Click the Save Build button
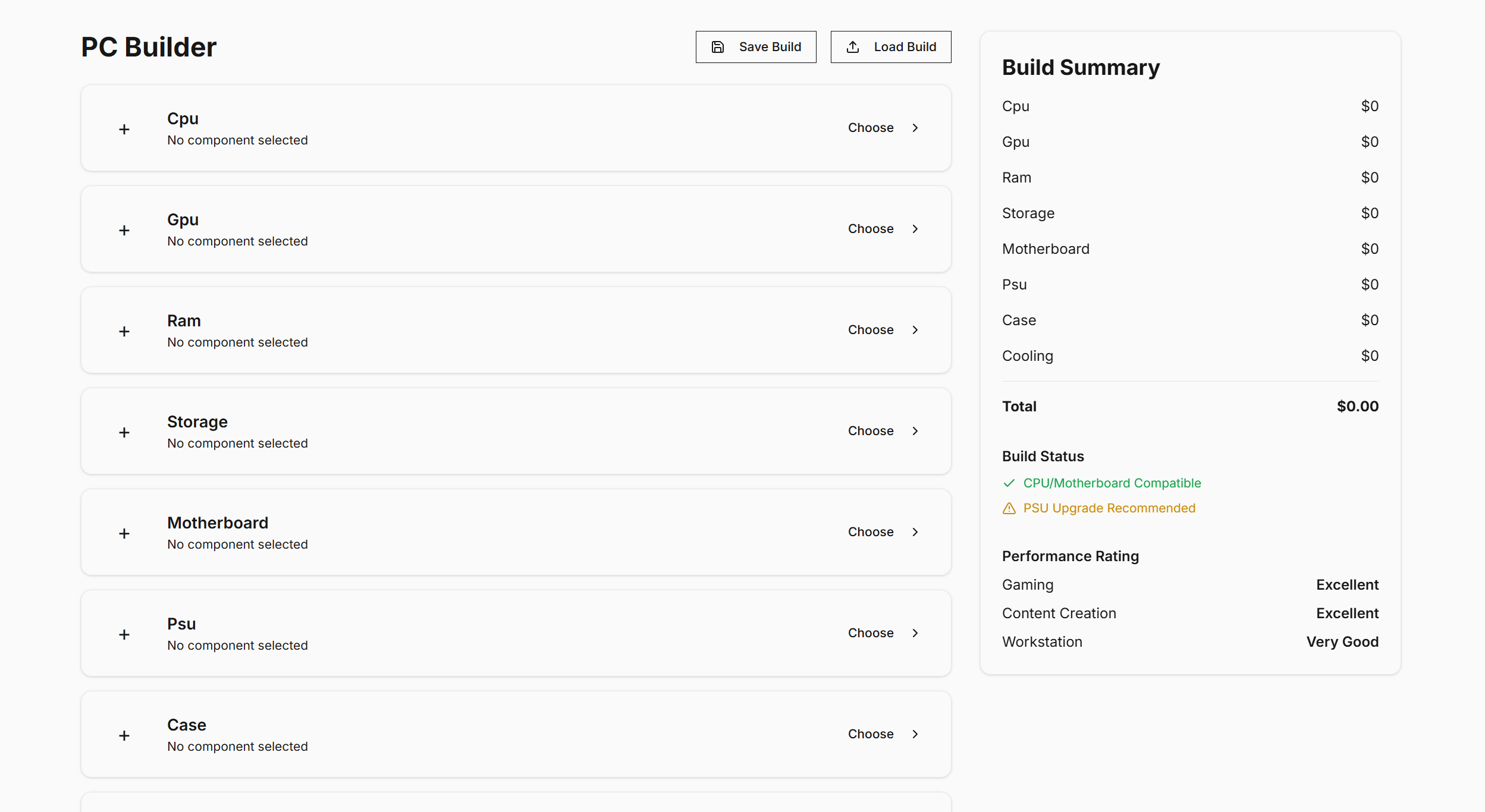The height and width of the screenshot is (812, 1485). tap(756, 46)
